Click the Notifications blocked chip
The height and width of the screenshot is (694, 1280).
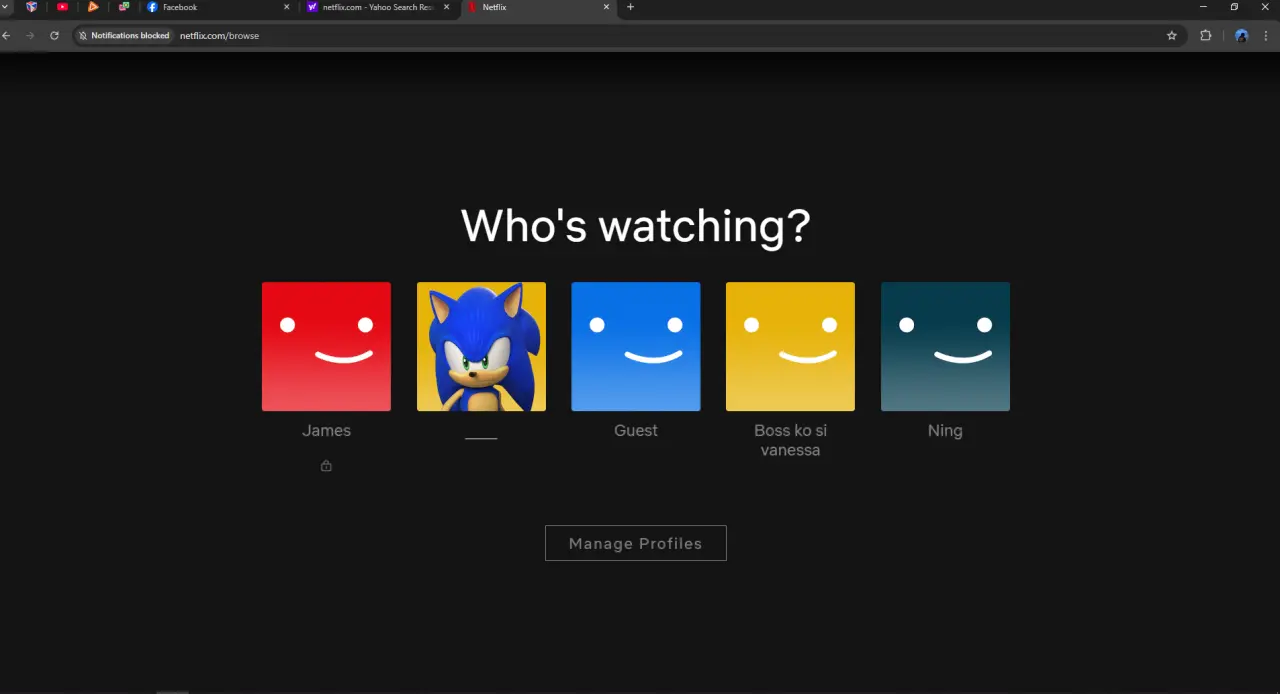pos(124,35)
